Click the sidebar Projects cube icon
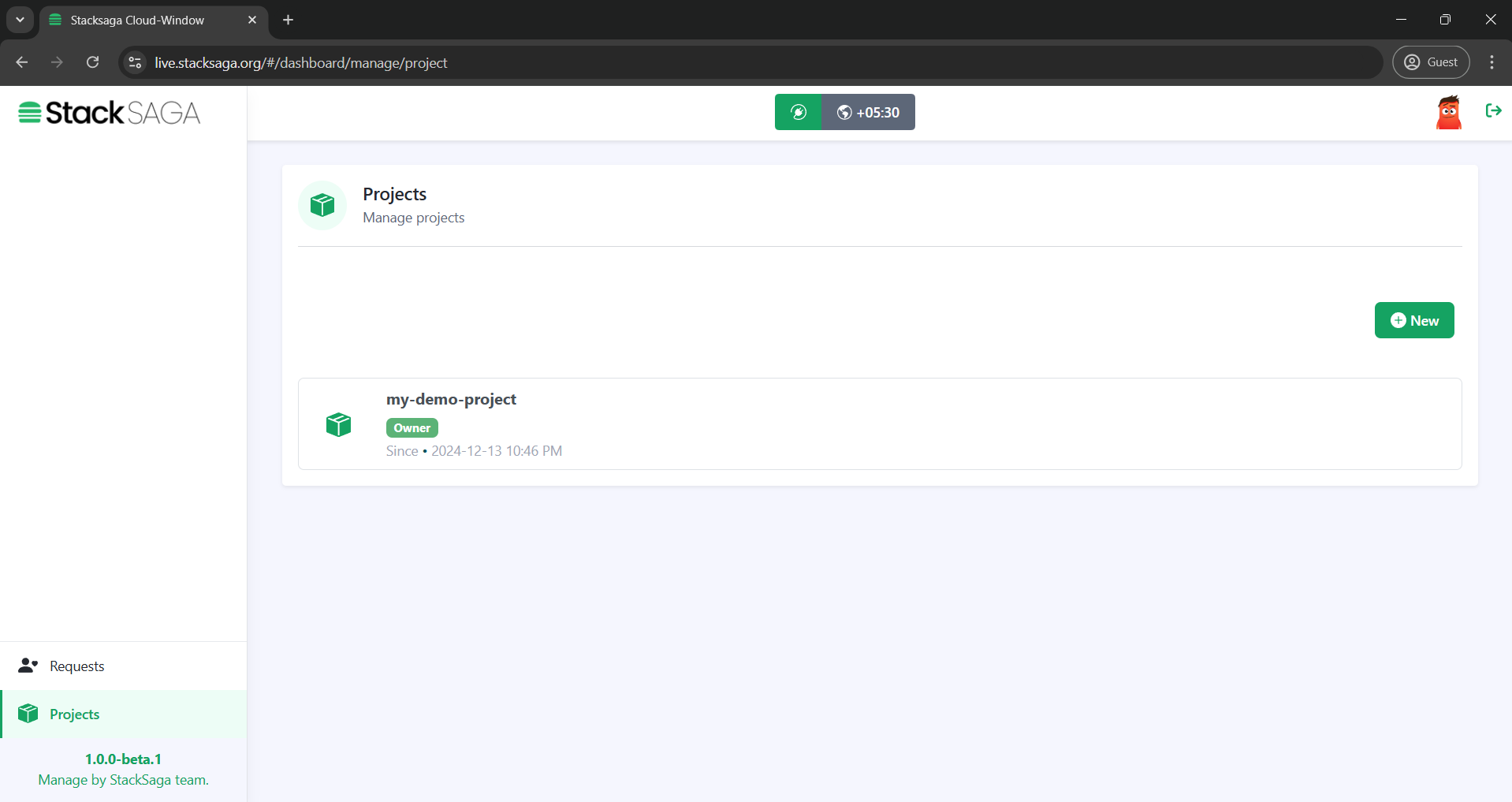Viewport: 1512px width, 802px height. (28, 714)
